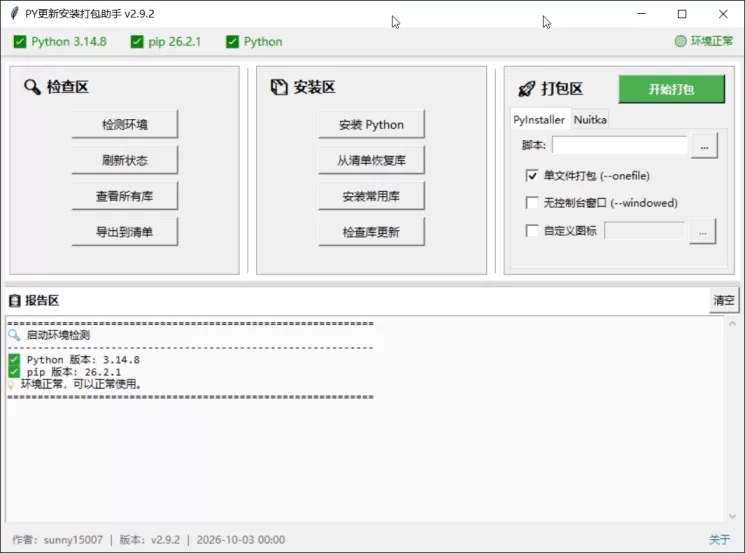Browse for script file with 脚本 '...' button
745x553 pixels.
coord(704,146)
